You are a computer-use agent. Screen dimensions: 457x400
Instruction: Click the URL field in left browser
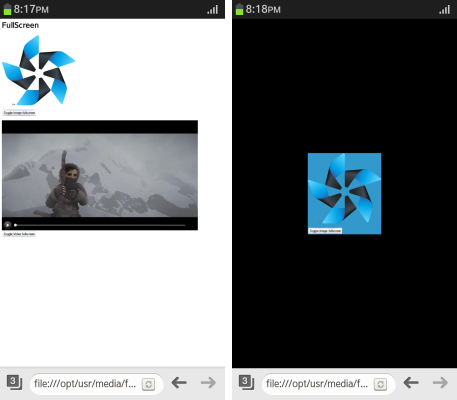[97, 384]
